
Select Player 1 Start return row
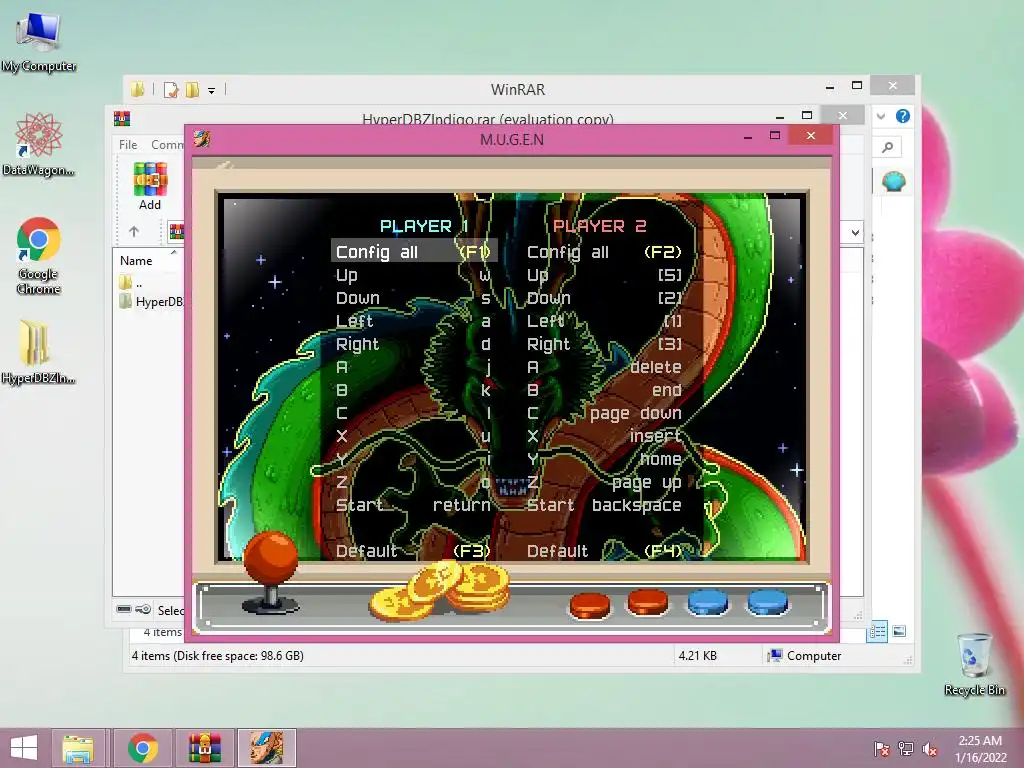413,505
